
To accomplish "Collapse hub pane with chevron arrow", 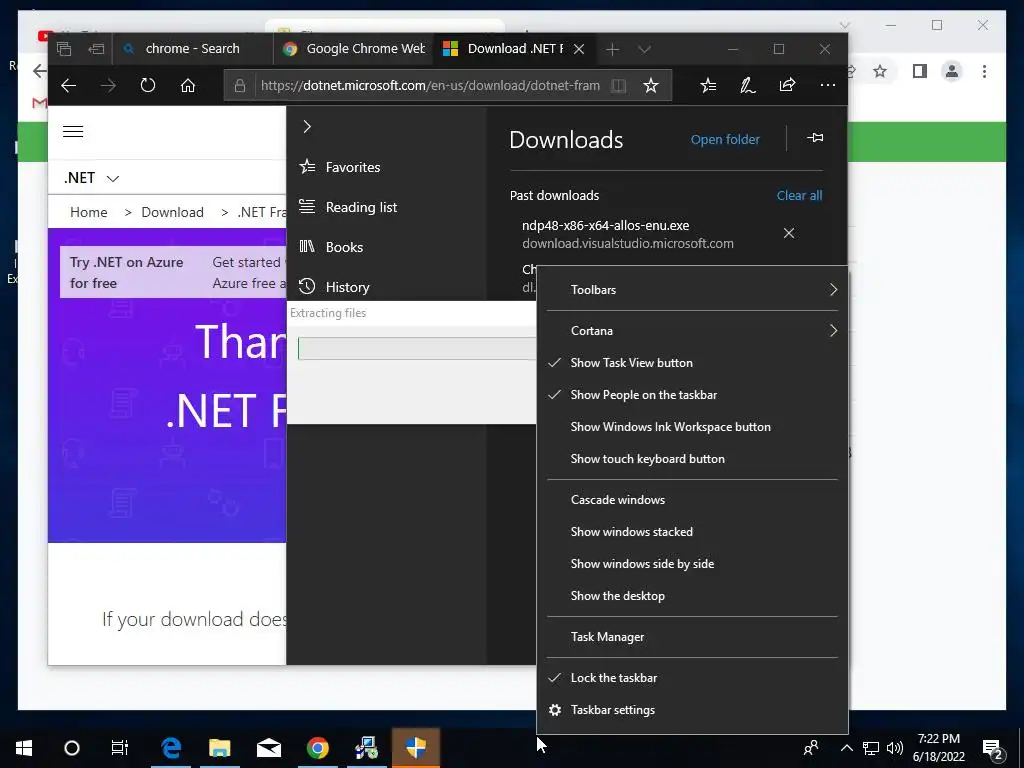I will pyautogui.click(x=307, y=127).
